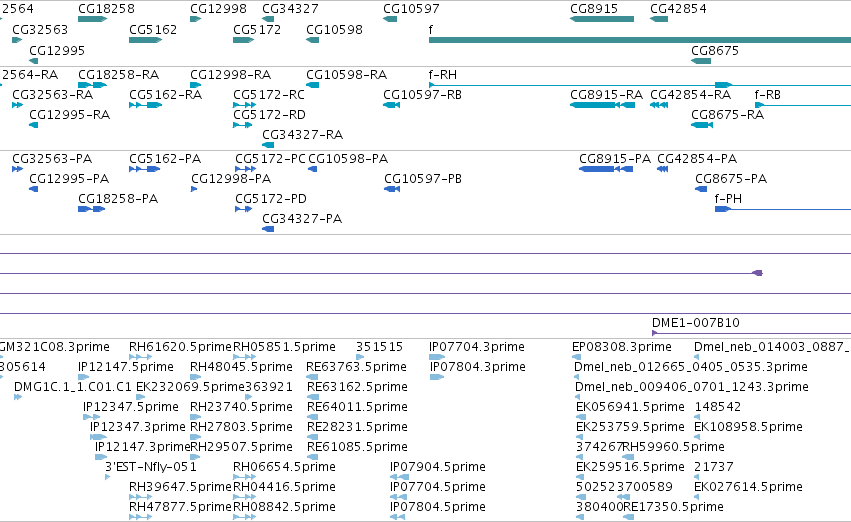Select the RE63763.5prime EST label
The image size is (851, 522).
point(356,367)
